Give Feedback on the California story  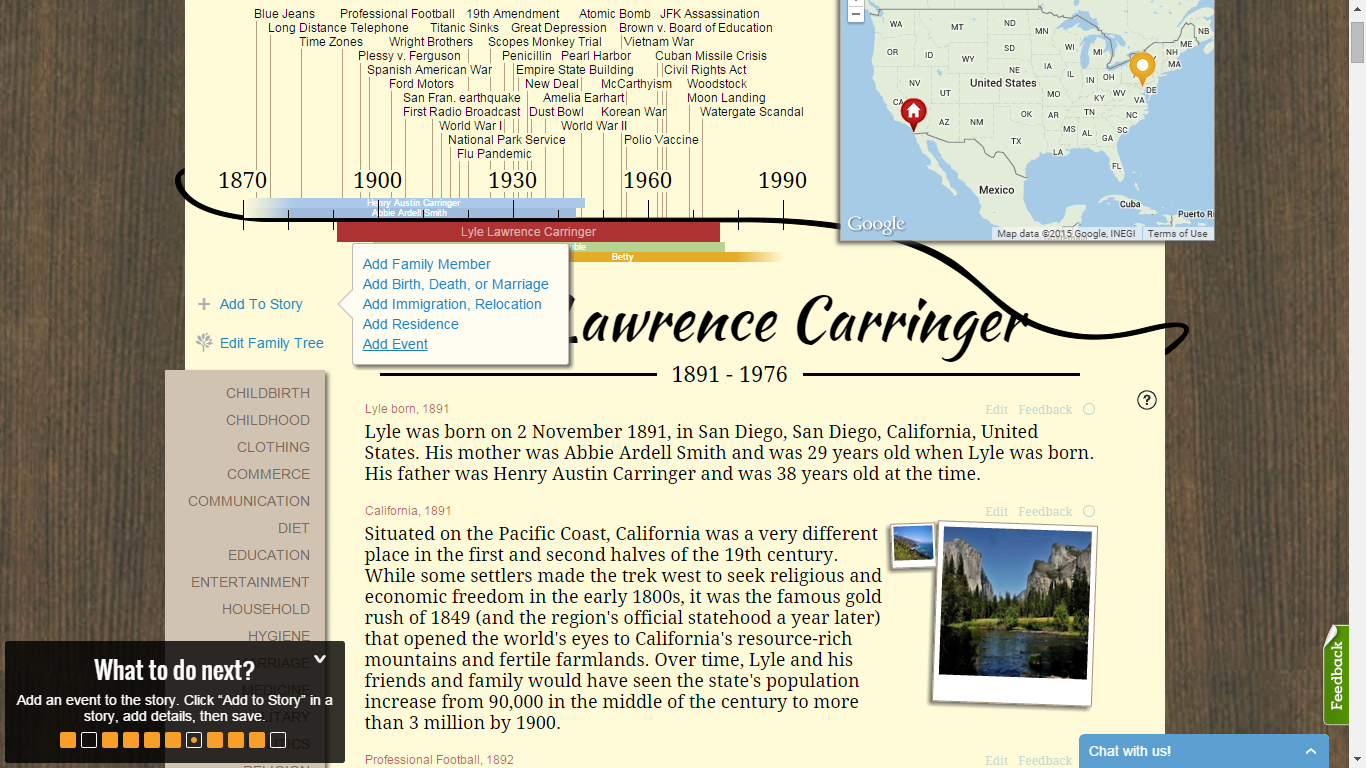tap(1045, 512)
